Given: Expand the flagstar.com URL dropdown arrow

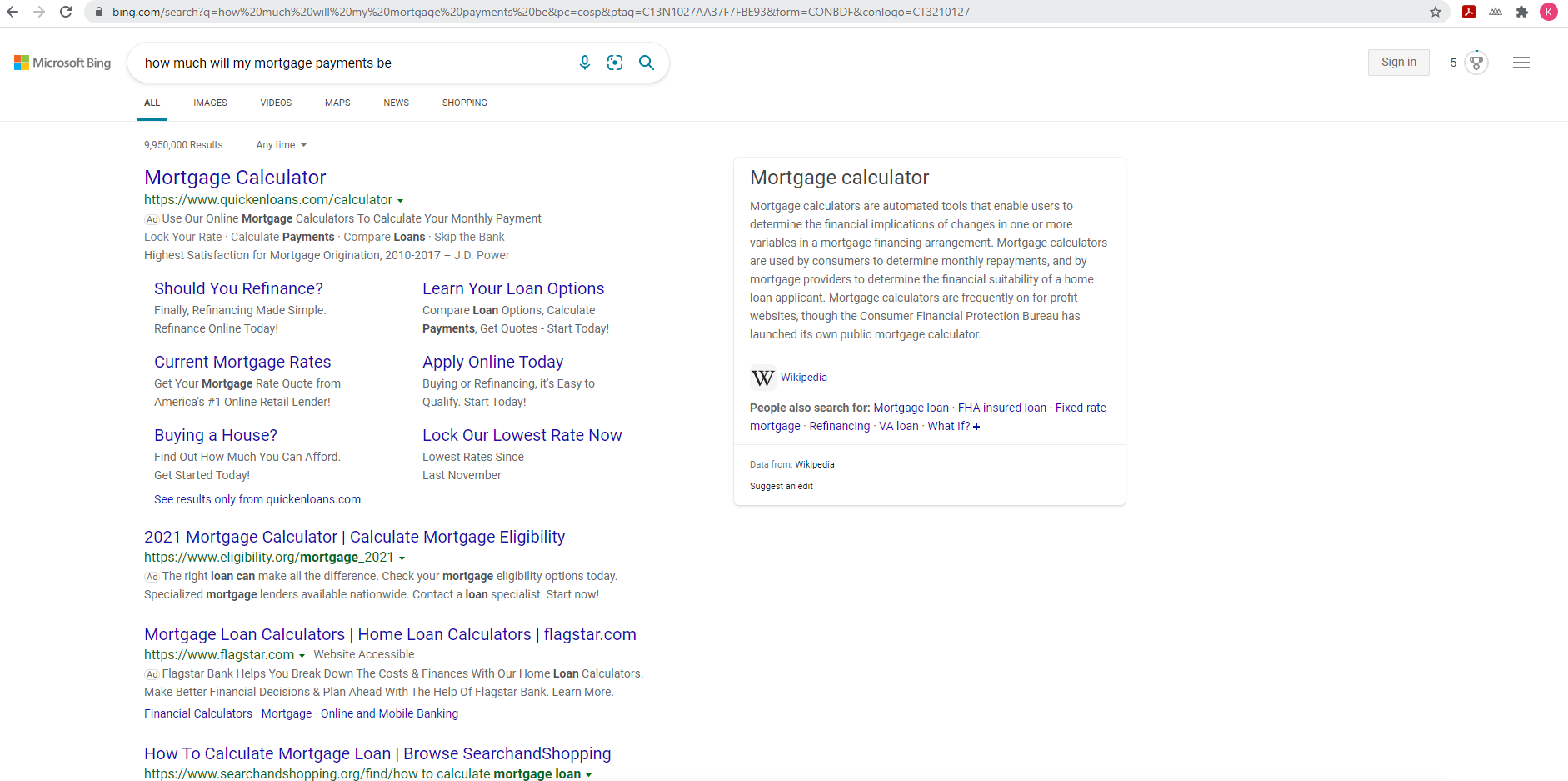Looking at the screenshot, I should coord(302,656).
